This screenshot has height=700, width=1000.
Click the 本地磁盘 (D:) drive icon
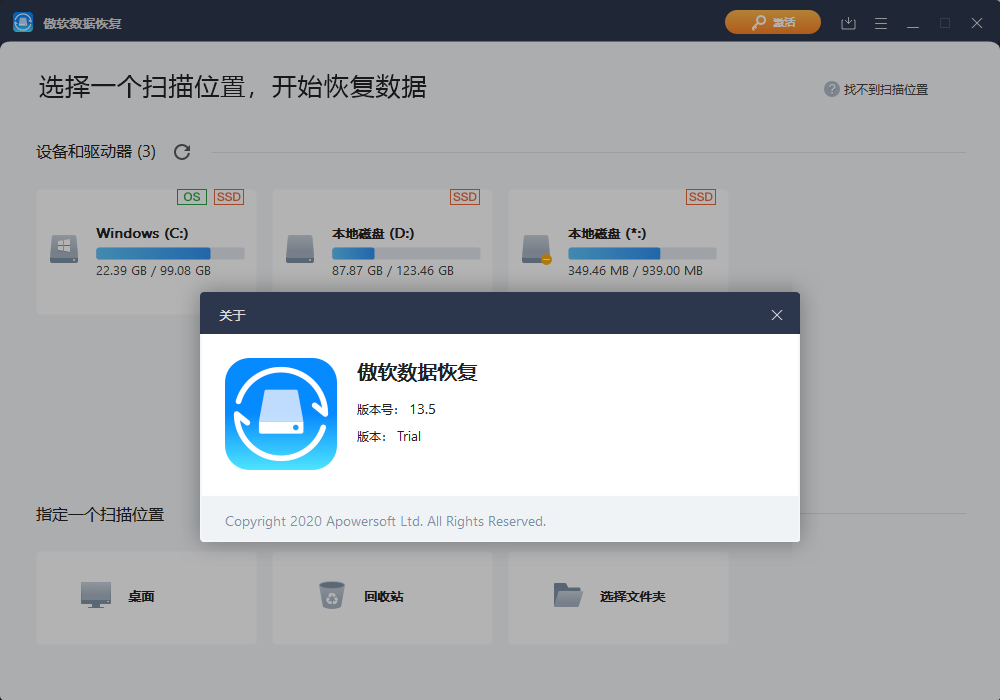pyautogui.click(x=300, y=248)
